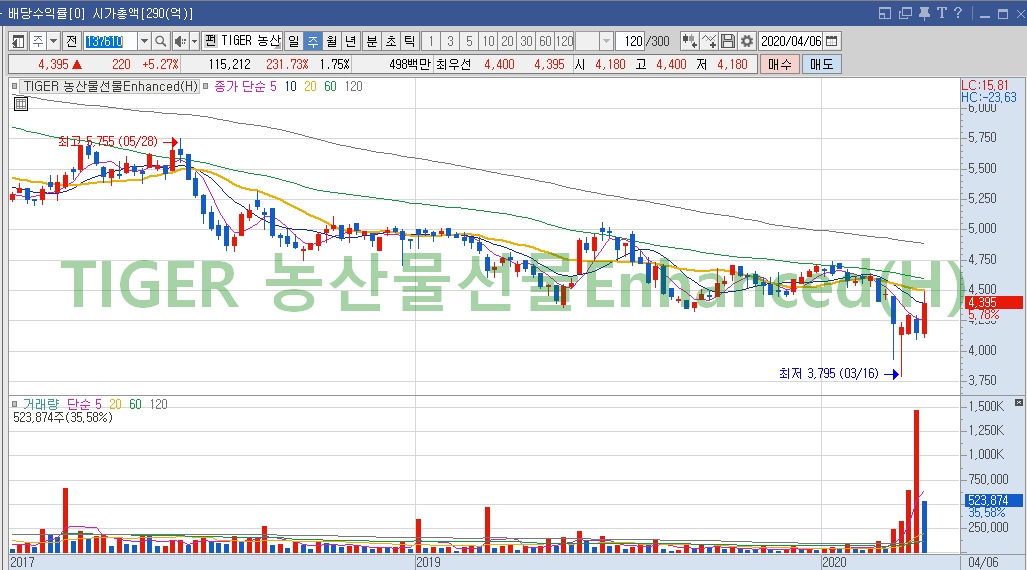Toggle the left panel layout icon
The width and height of the screenshot is (1027, 570).
[x=18, y=41]
